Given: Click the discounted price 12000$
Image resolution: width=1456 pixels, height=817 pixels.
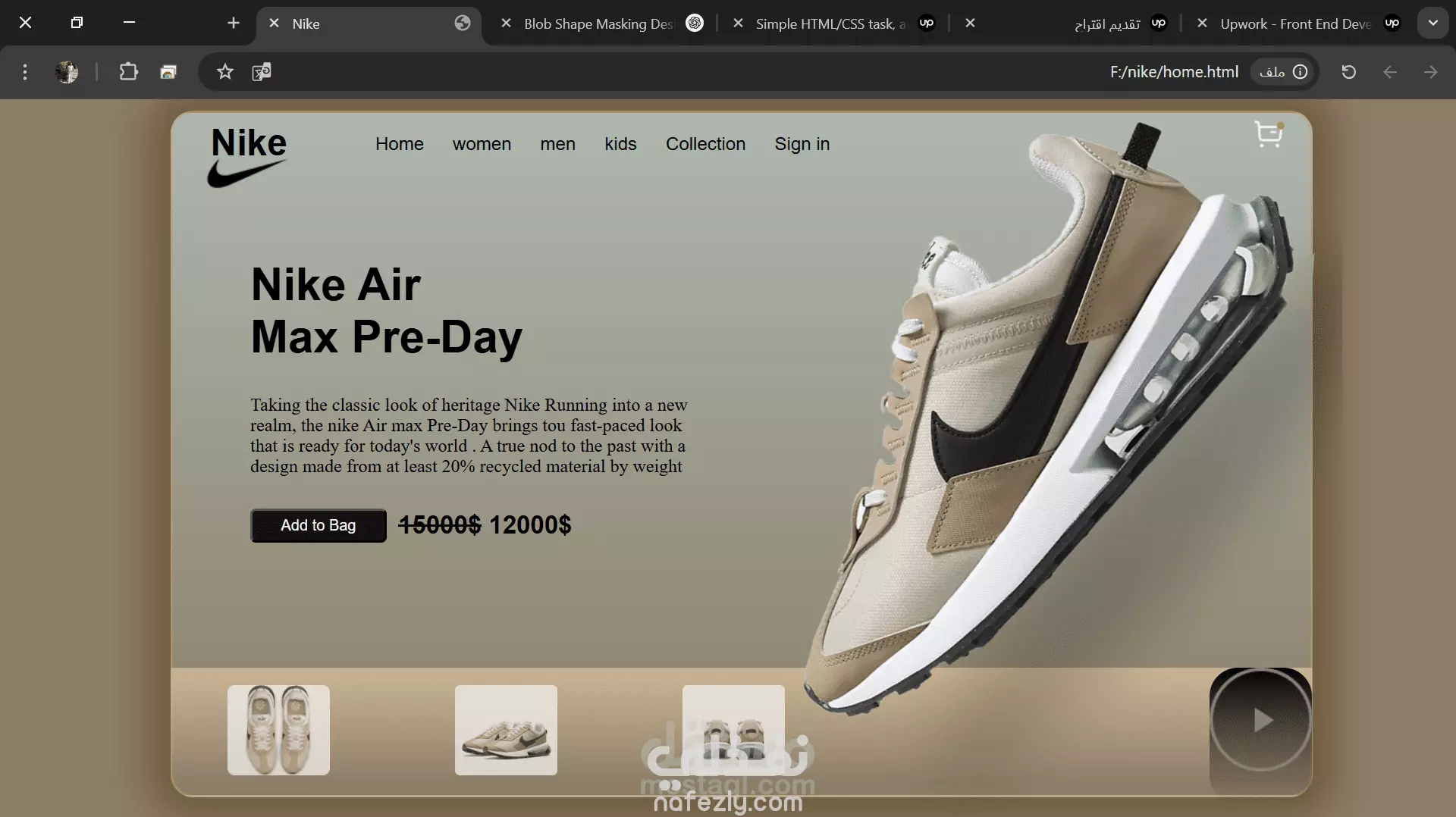Looking at the screenshot, I should 530,524.
